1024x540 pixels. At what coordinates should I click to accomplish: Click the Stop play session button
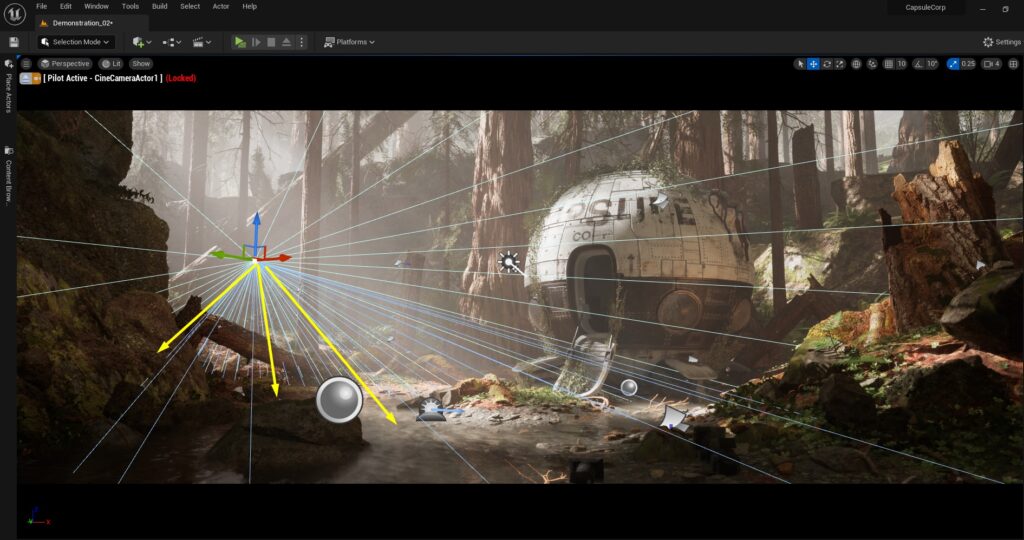click(x=271, y=42)
